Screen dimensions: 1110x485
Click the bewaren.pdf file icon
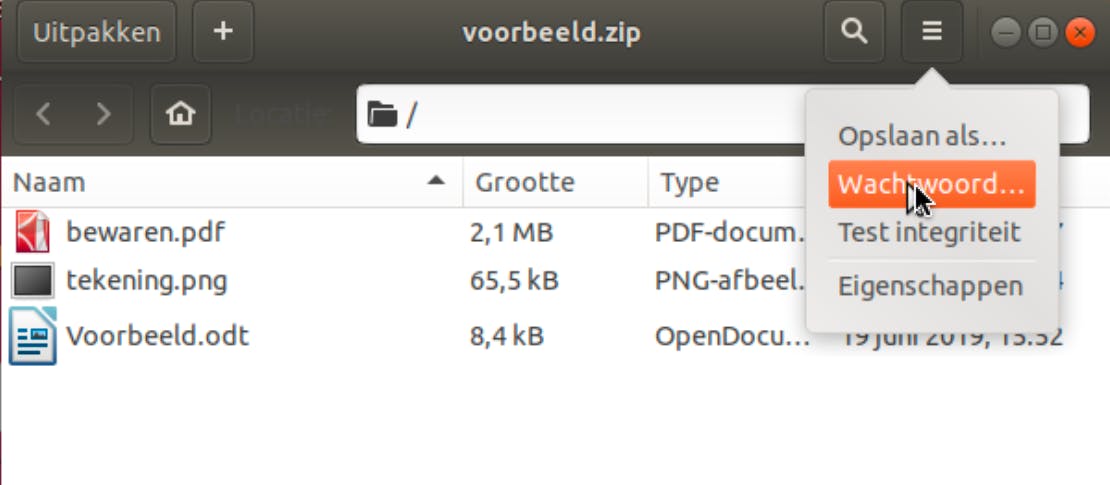[32, 233]
